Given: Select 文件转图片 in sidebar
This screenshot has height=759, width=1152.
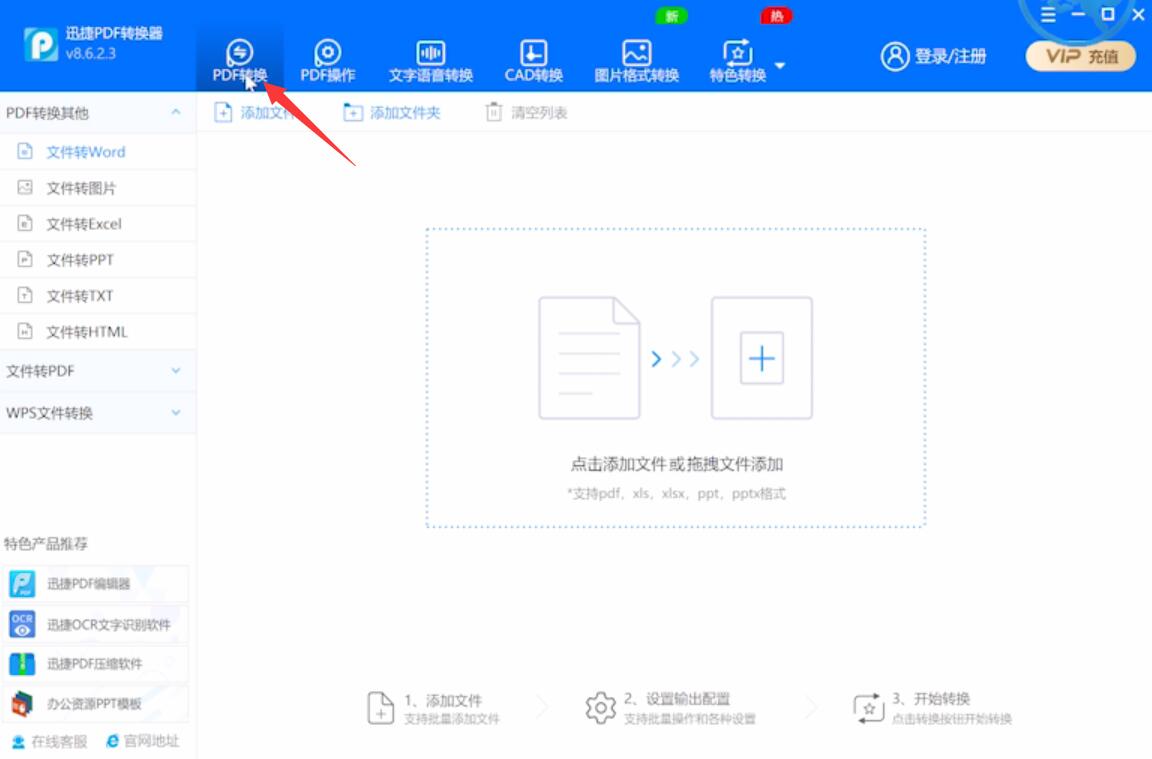Looking at the screenshot, I should (x=98, y=188).
